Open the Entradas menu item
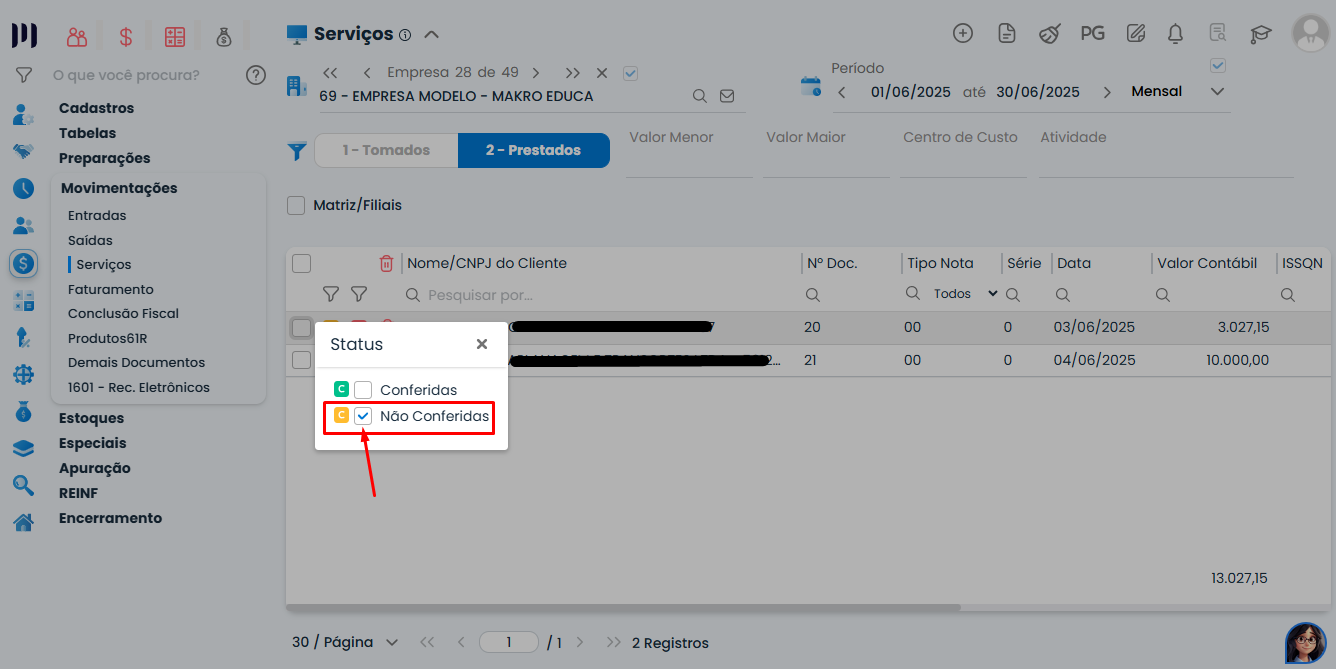 97,215
